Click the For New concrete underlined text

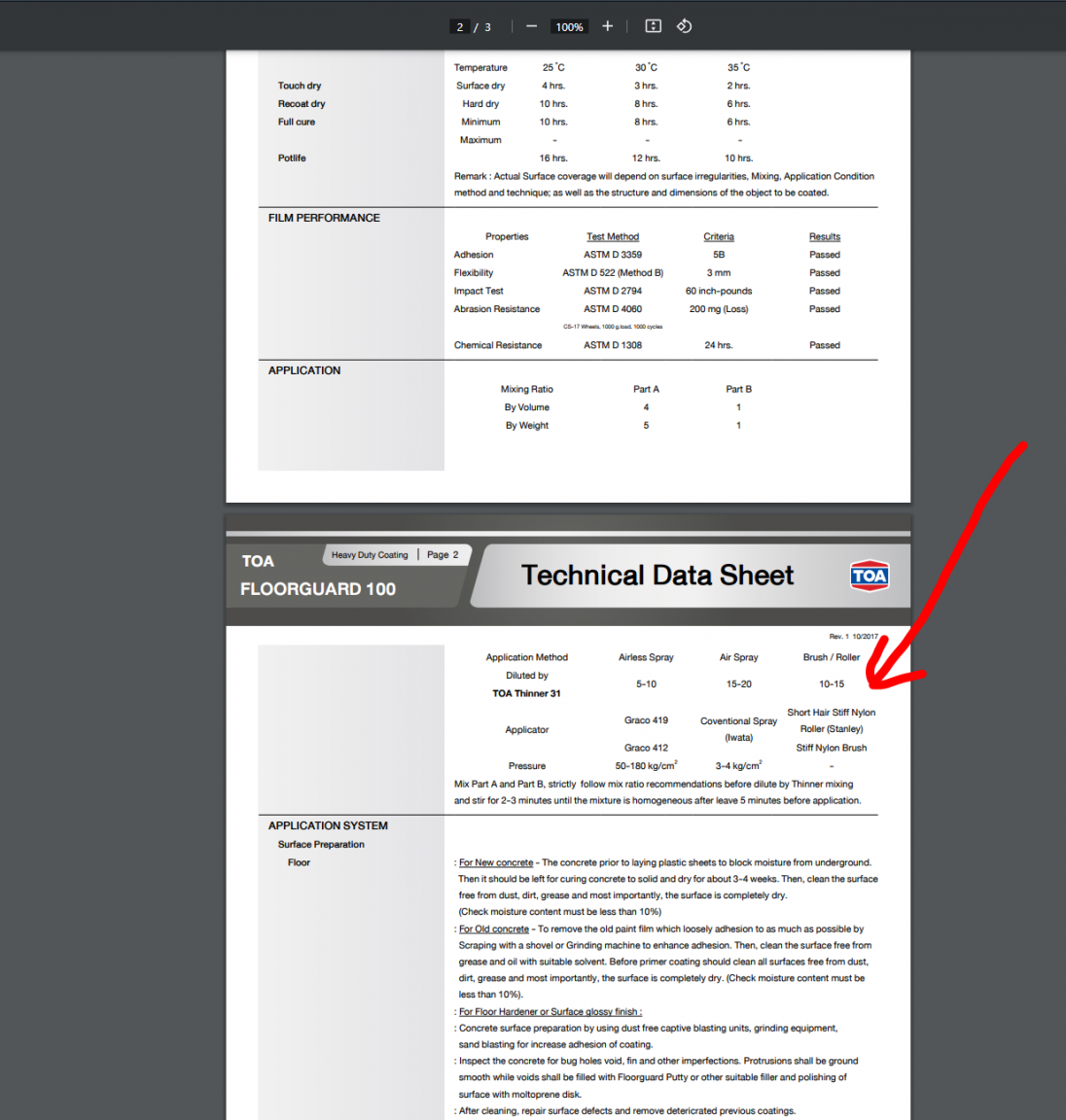coord(496,863)
